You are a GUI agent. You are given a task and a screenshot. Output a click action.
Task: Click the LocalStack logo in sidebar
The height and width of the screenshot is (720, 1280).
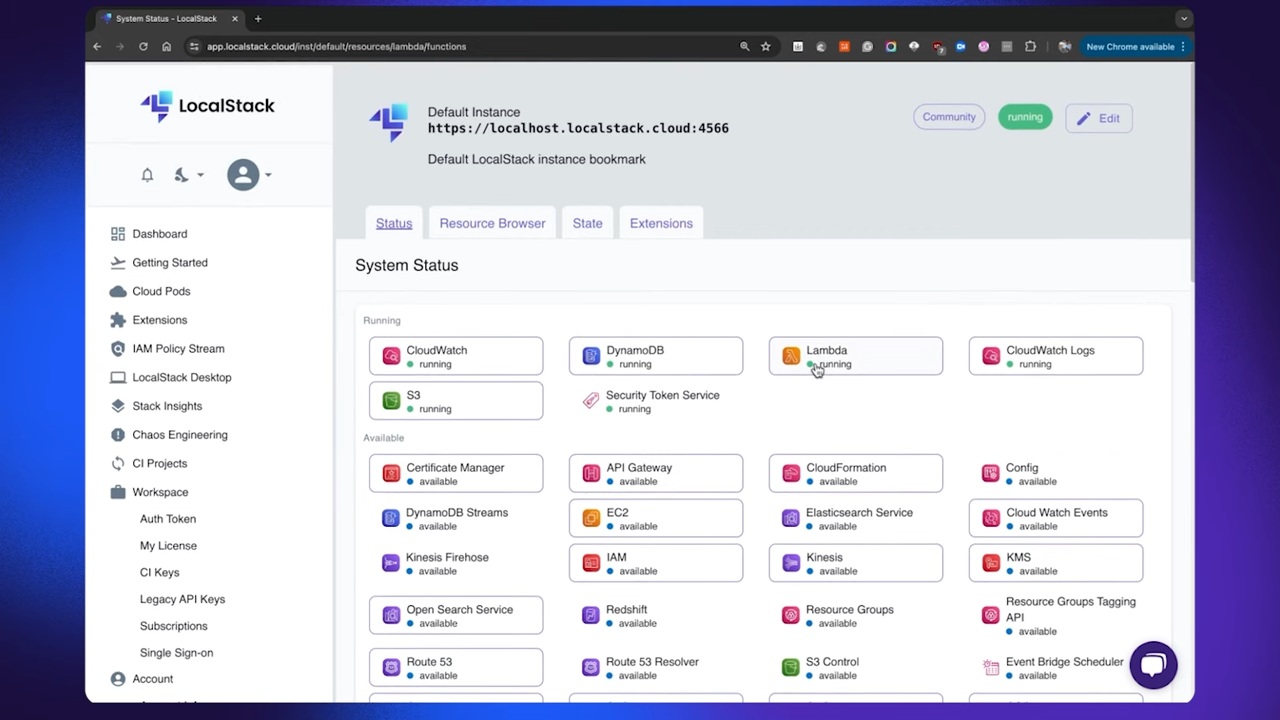tap(207, 106)
